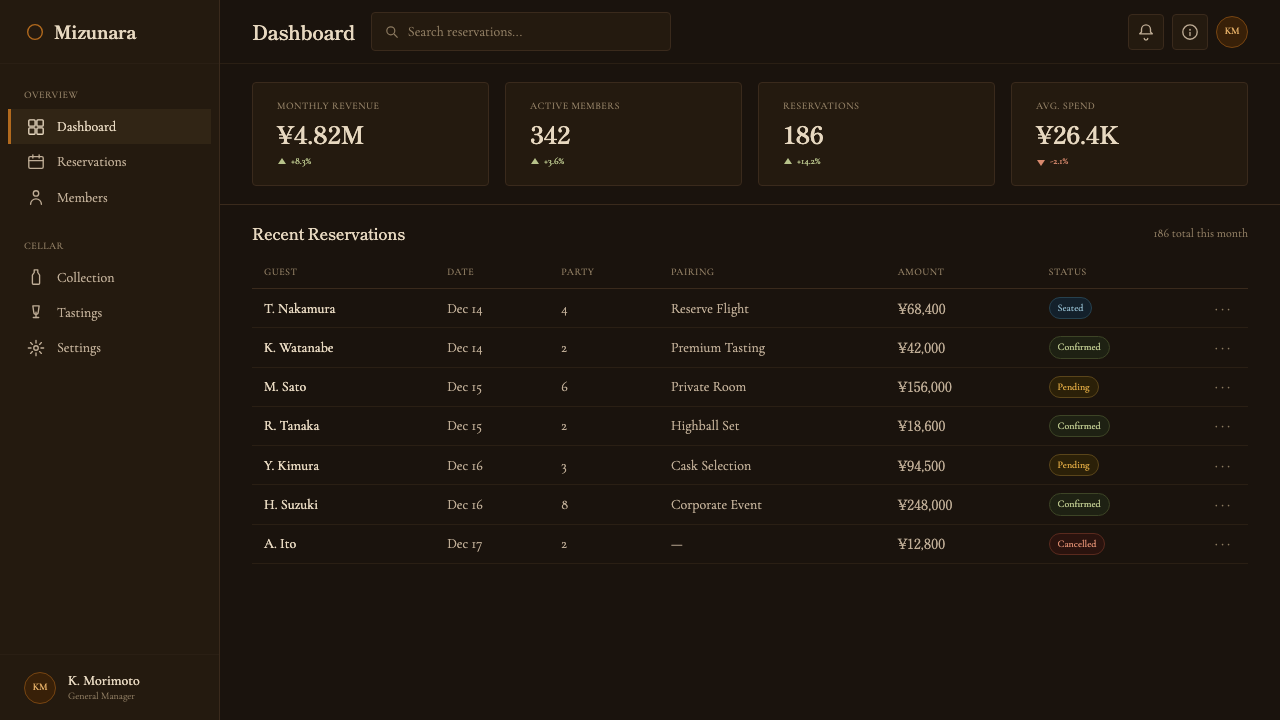This screenshot has height=720, width=1280.
Task: Click the up-trend arrow under Monthly Revenue
Action: pyautogui.click(x=282, y=161)
